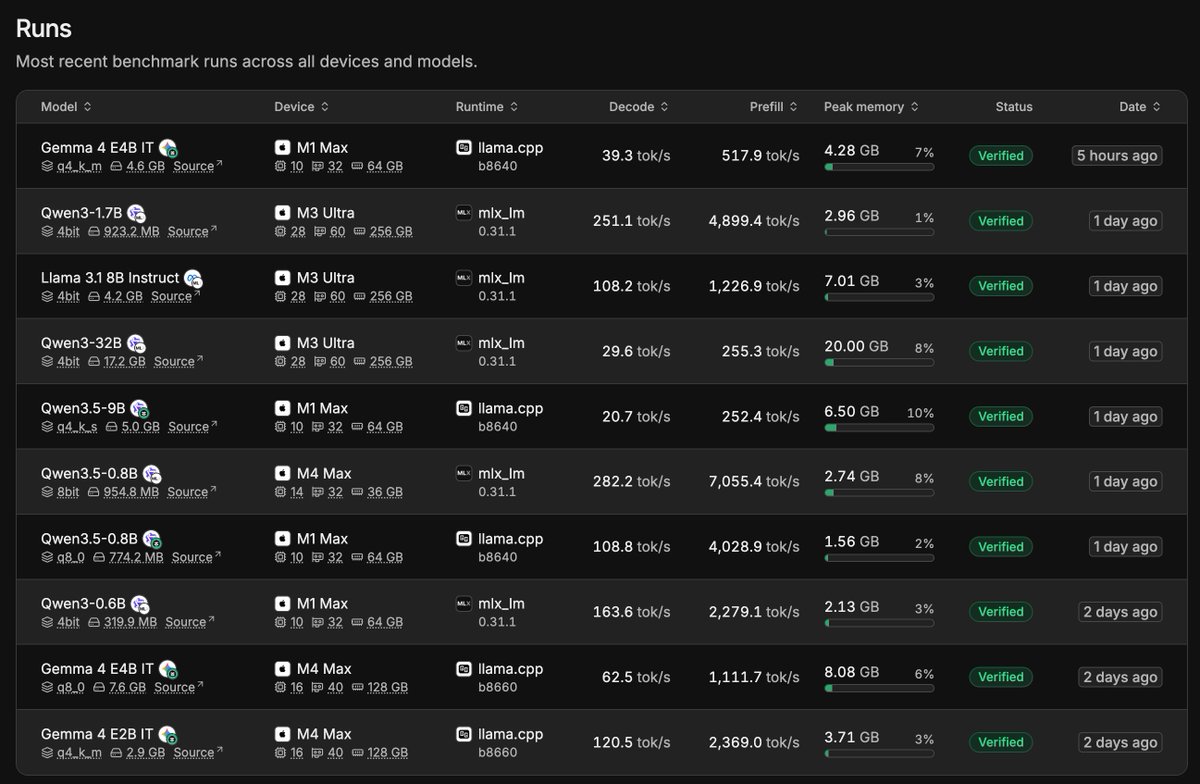Image resolution: width=1200 pixels, height=784 pixels.
Task: Click the Verified badge in the Qwen3-0.6B row
Action: coord(1000,612)
